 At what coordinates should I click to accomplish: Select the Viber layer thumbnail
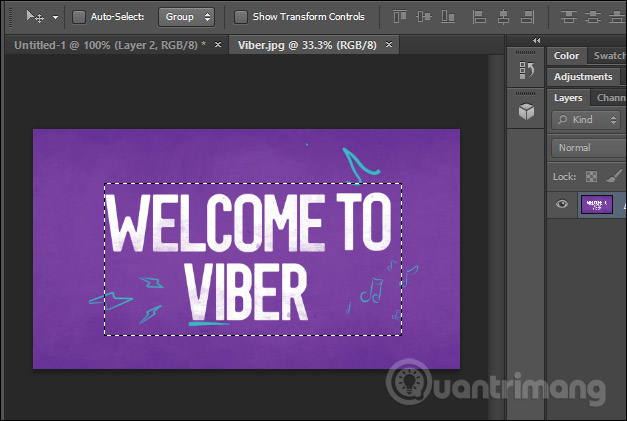coord(596,205)
